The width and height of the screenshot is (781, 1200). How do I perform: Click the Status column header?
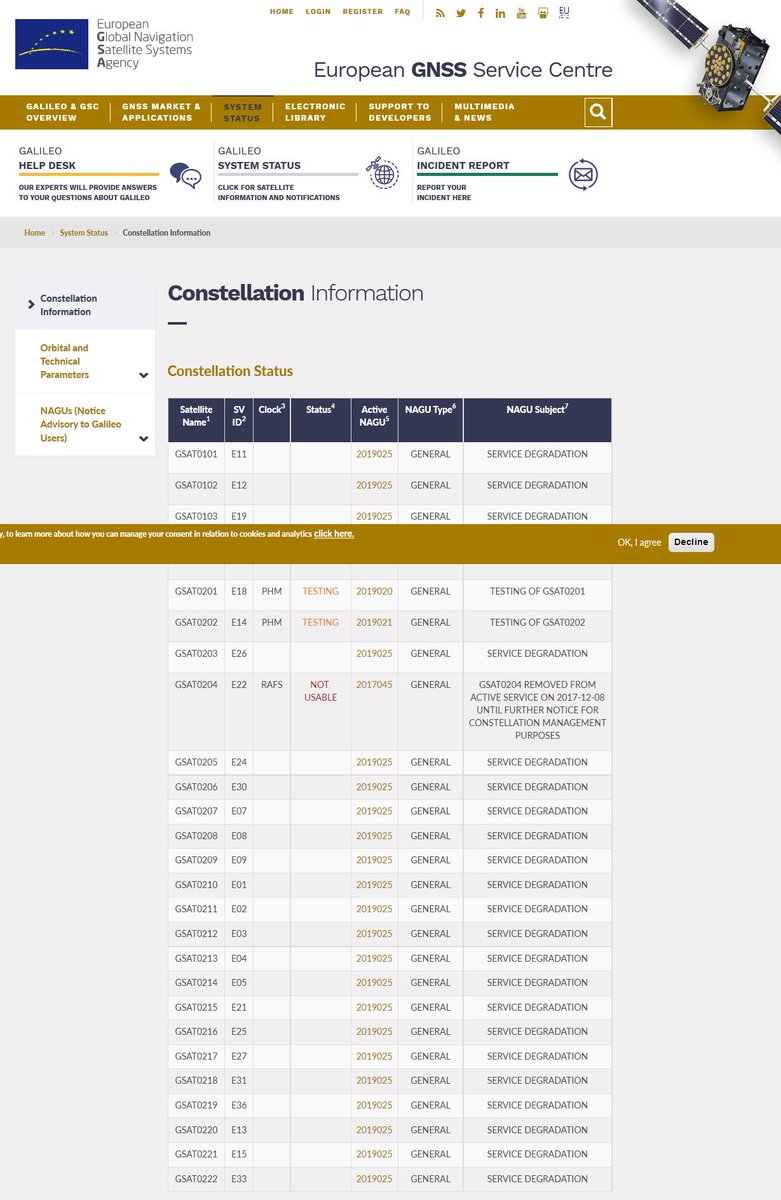320,420
